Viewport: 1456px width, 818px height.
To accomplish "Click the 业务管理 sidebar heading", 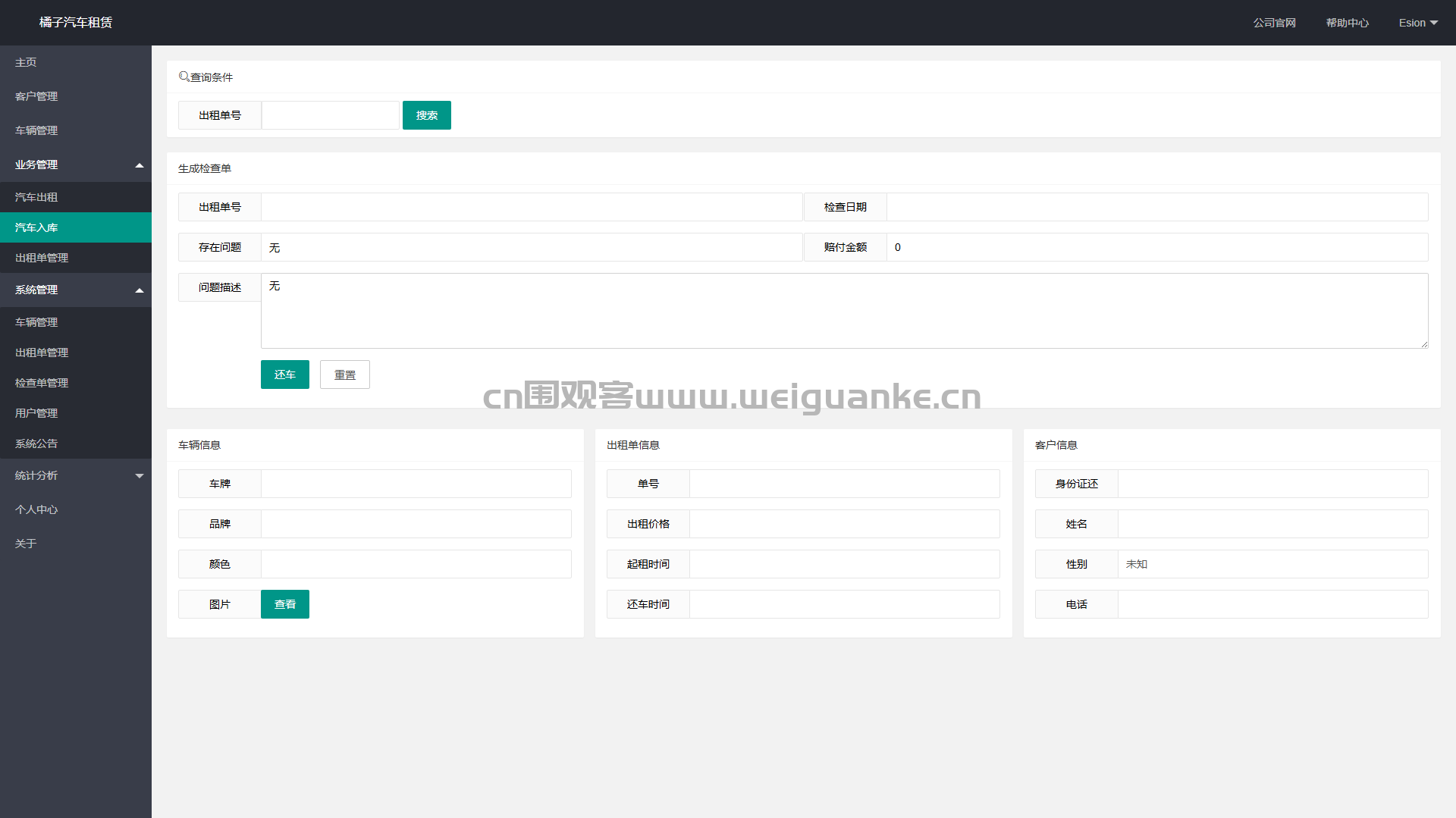I will coord(76,165).
